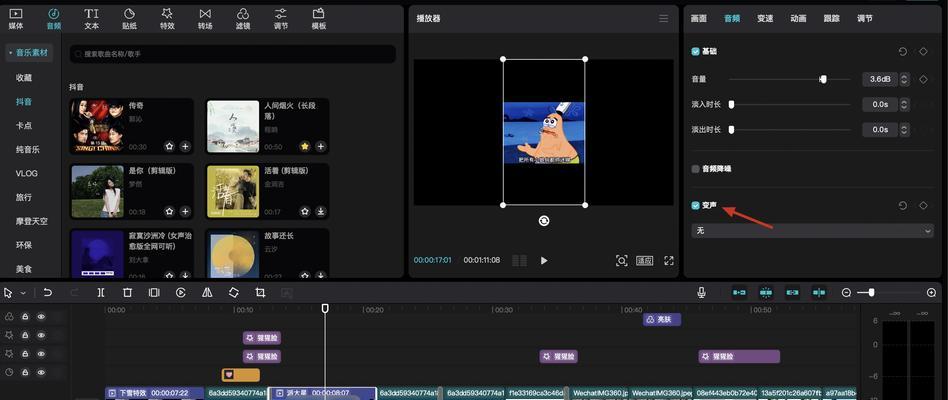Undo the last edit
The image size is (948, 400).
click(48, 292)
